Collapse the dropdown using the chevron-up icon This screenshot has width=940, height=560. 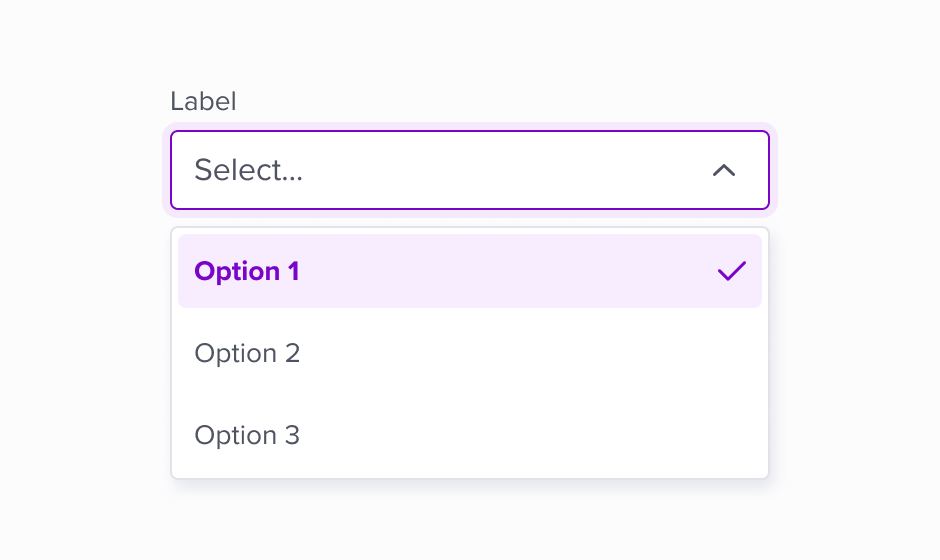[x=724, y=170]
